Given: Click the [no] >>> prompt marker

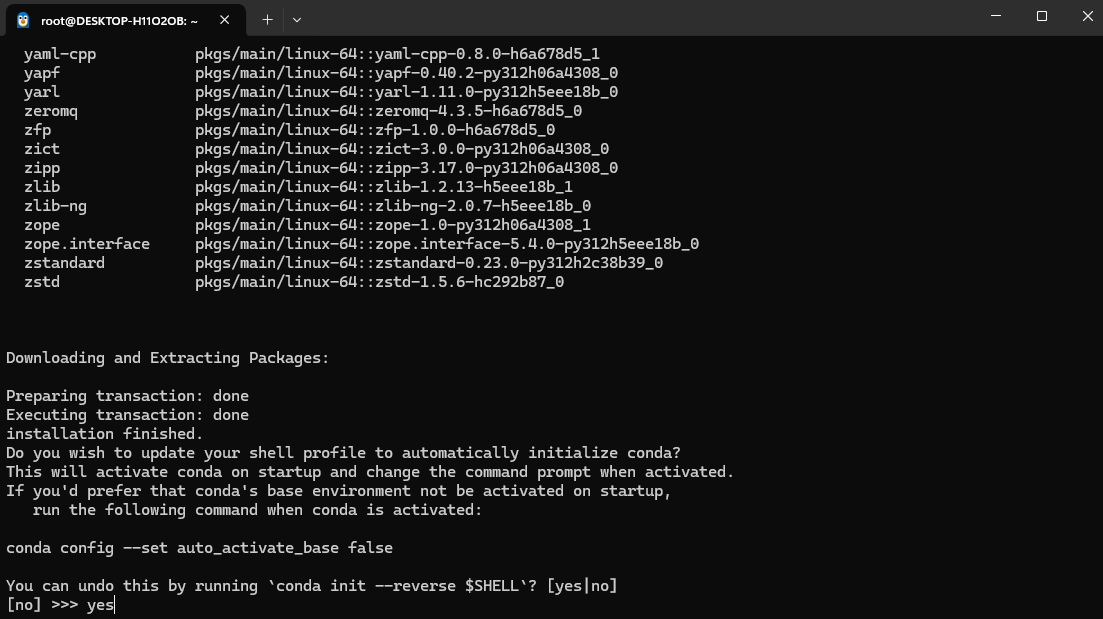Looking at the screenshot, I should [42, 605].
